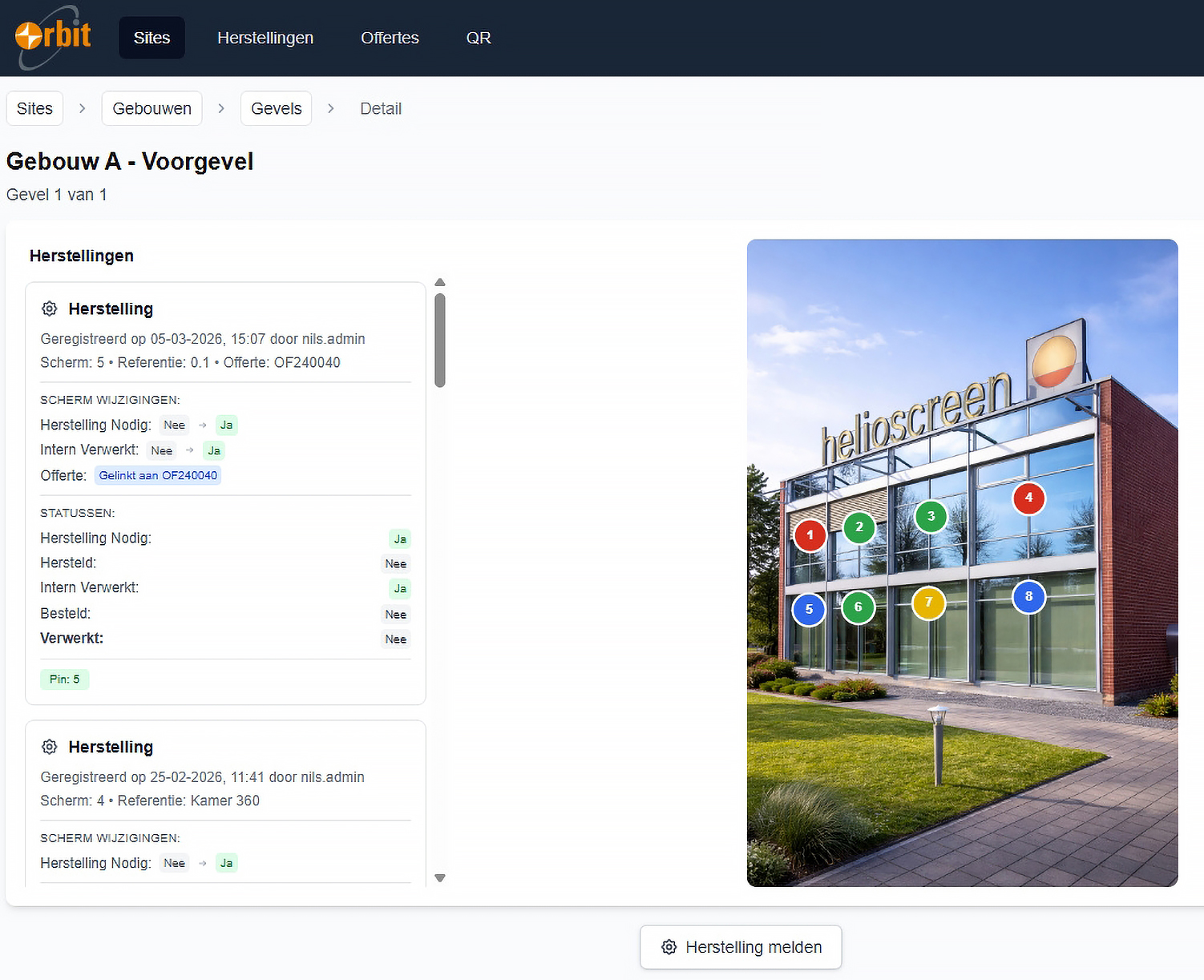Select blue pin 8 on the facade image
This screenshot has width=1204, height=980.
[x=1029, y=596]
